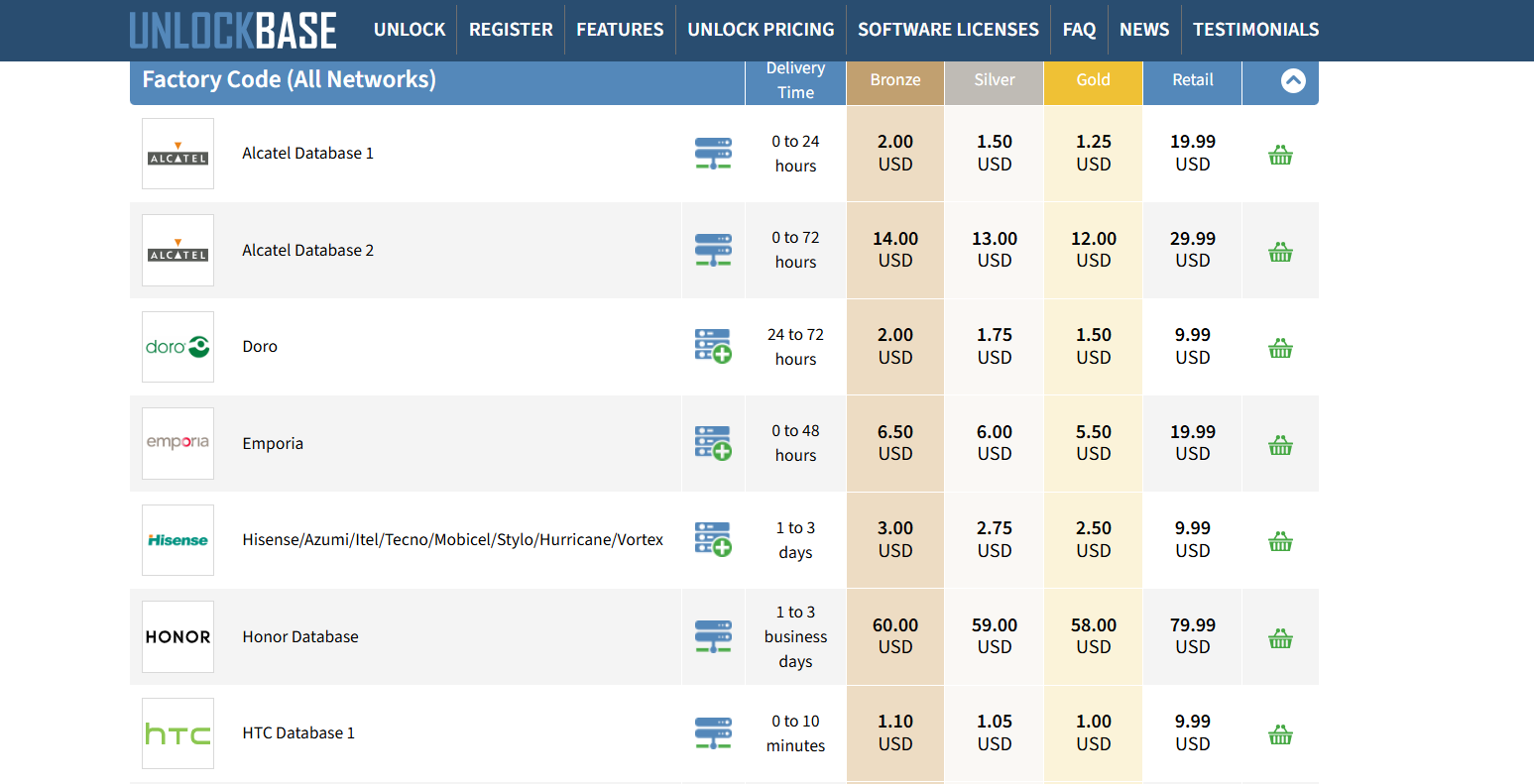Select the HTC Database 1 service name
Viewport: 1534px width, 784px height.
coord(298,733)
